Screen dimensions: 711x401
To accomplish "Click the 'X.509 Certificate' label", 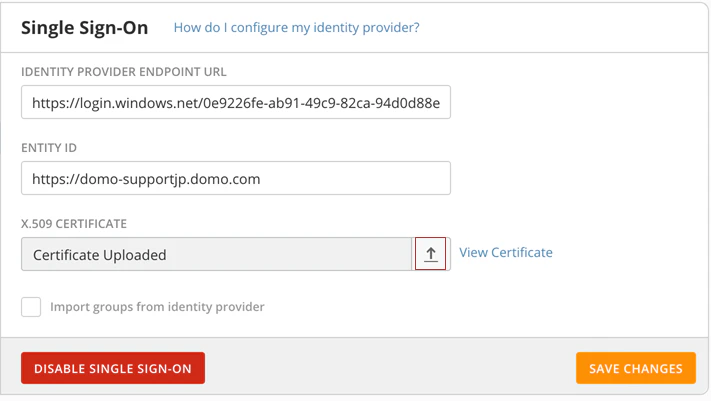I will pos(74,224).
